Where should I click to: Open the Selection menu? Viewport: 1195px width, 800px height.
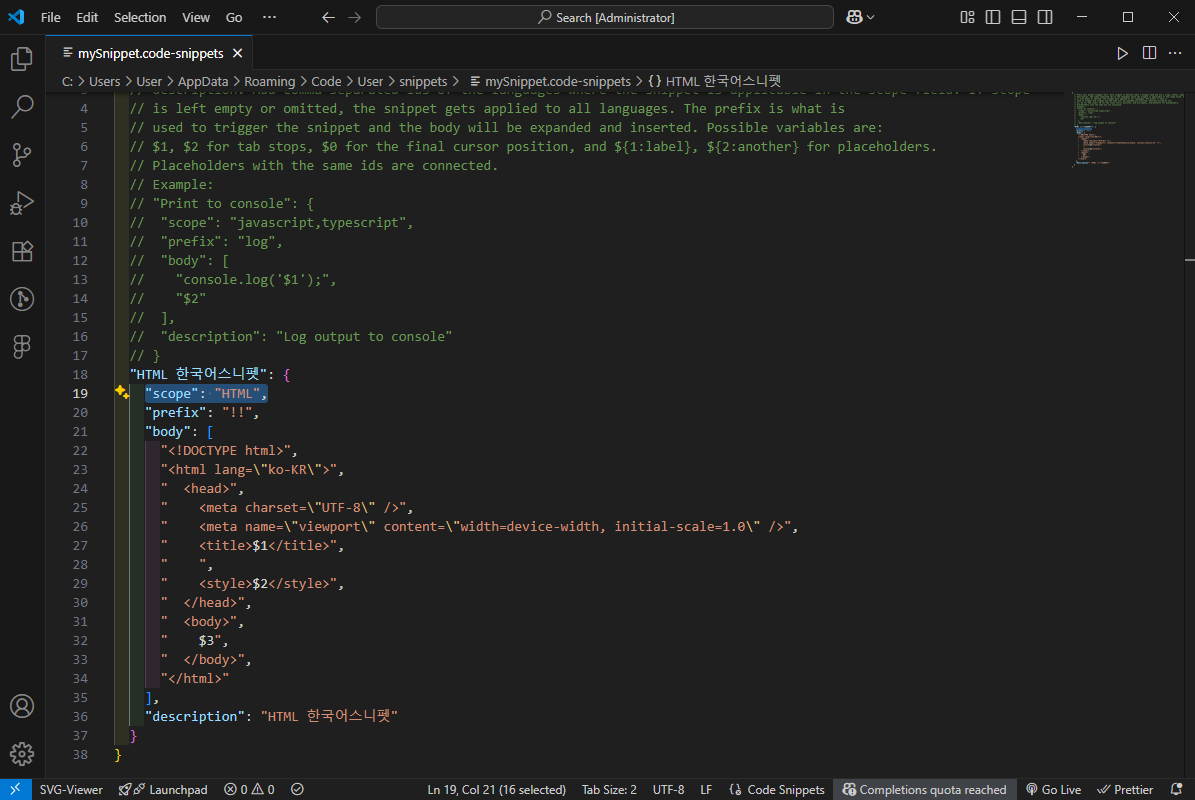point(139,17)
